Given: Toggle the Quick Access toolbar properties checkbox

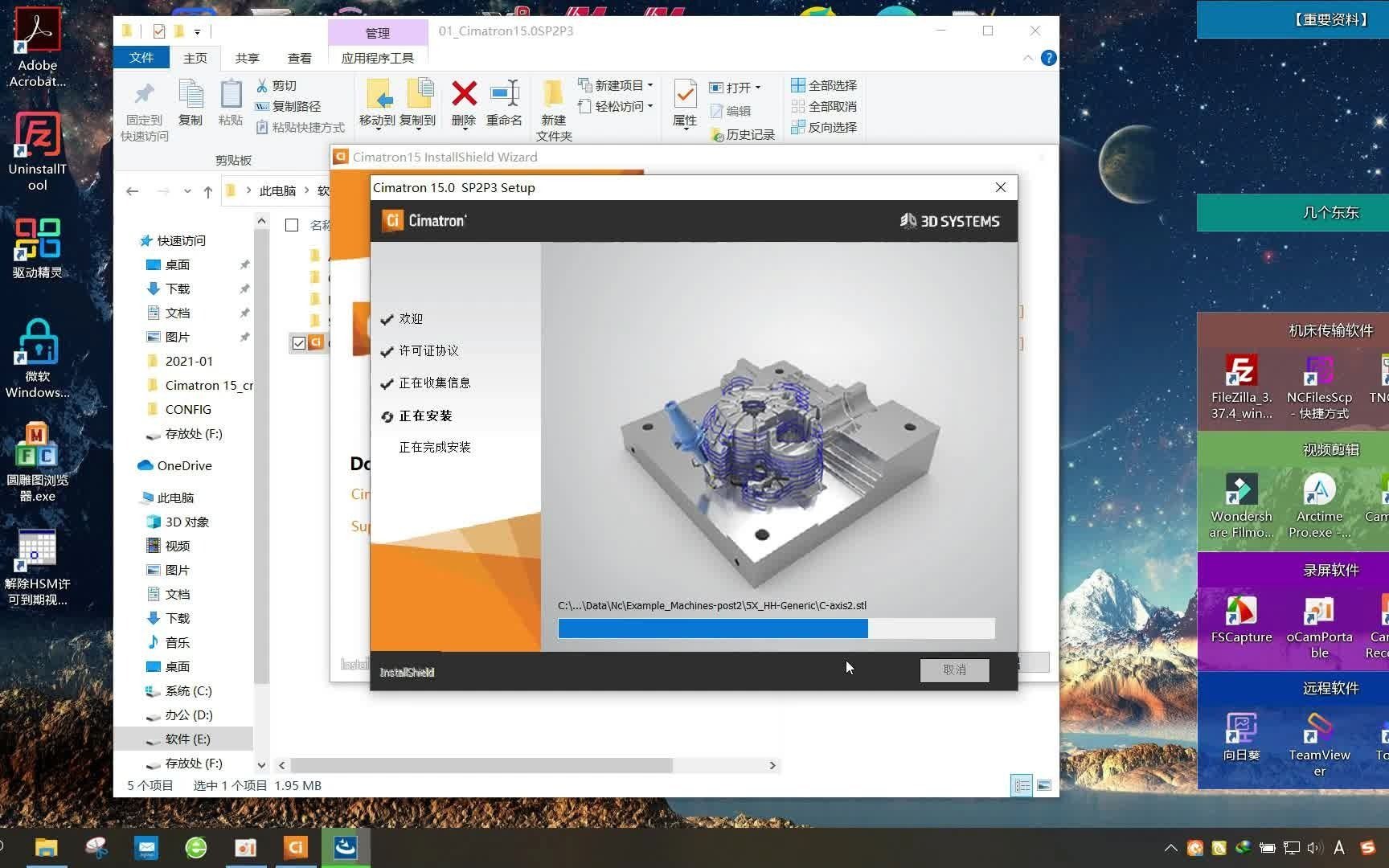Looking at the screenshot, I should pyautogui.click(x=158, y=31).
